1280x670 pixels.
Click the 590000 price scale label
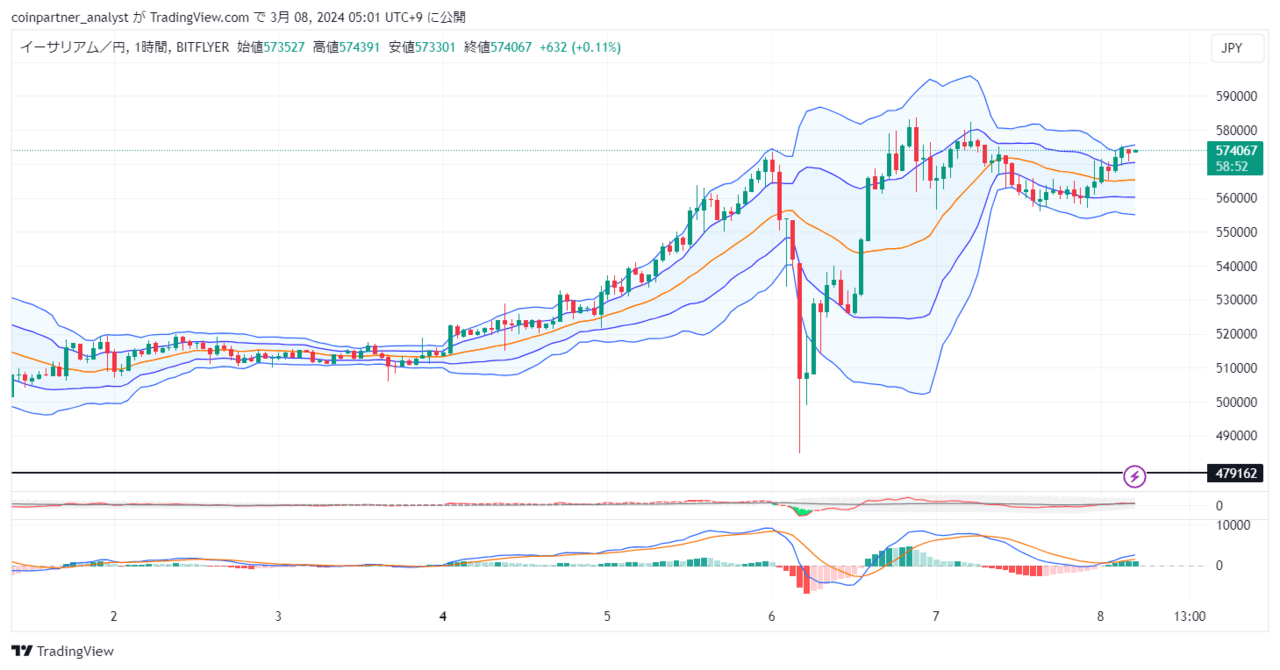(1236, 96)
